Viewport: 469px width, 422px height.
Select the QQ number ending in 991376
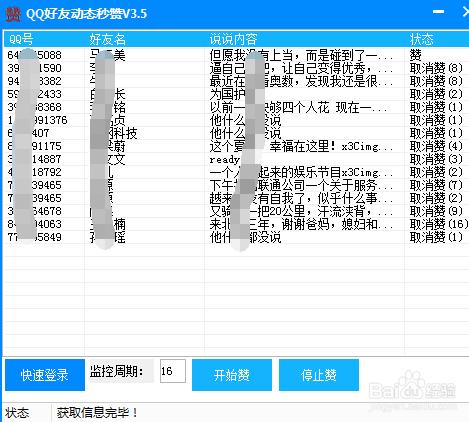(37, 120)
